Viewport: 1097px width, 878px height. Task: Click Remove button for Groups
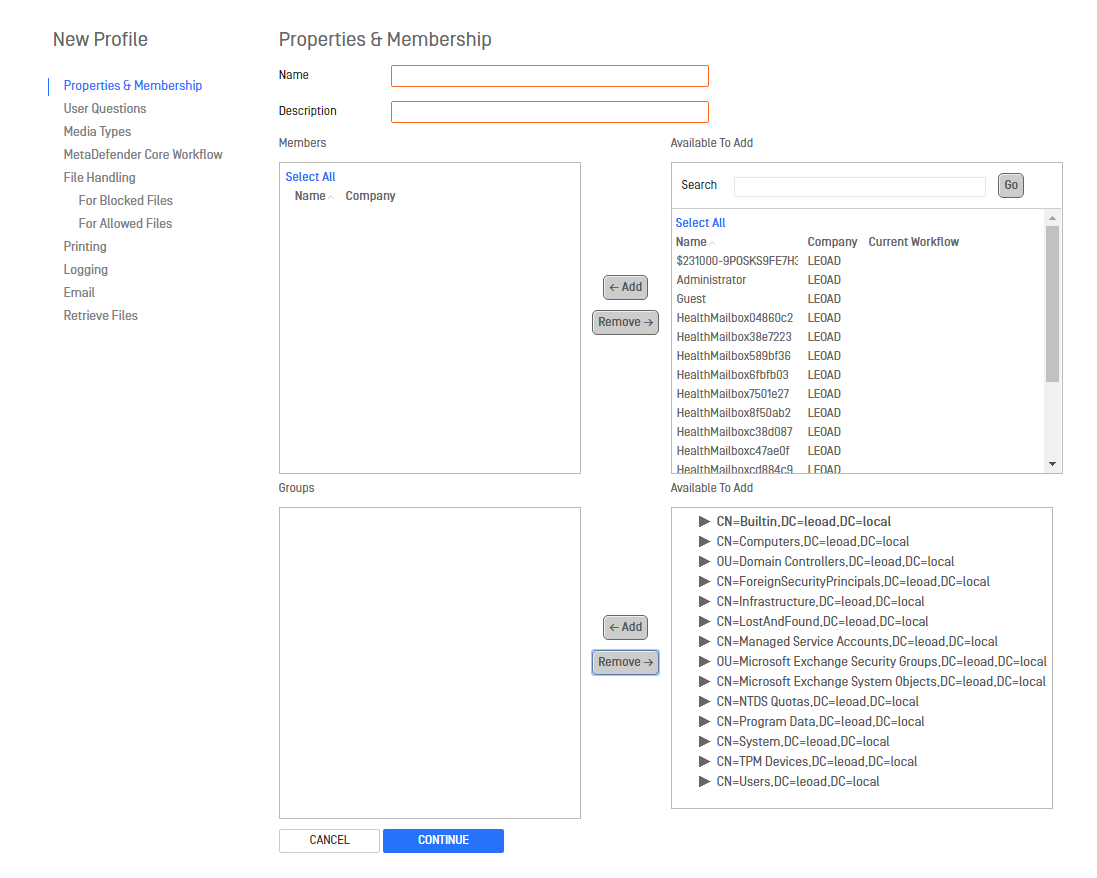(x=625, y=662)
